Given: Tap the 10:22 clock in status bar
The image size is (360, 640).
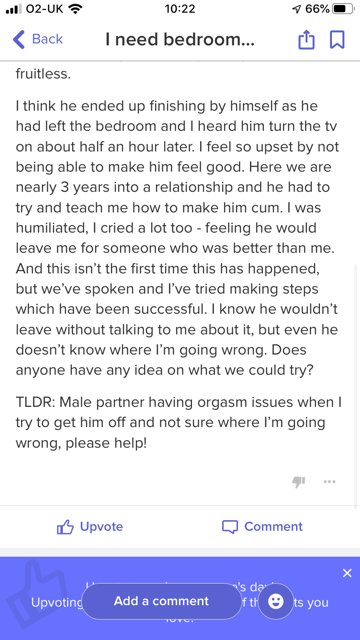Looking at the screenshot, I should [180, 9].
